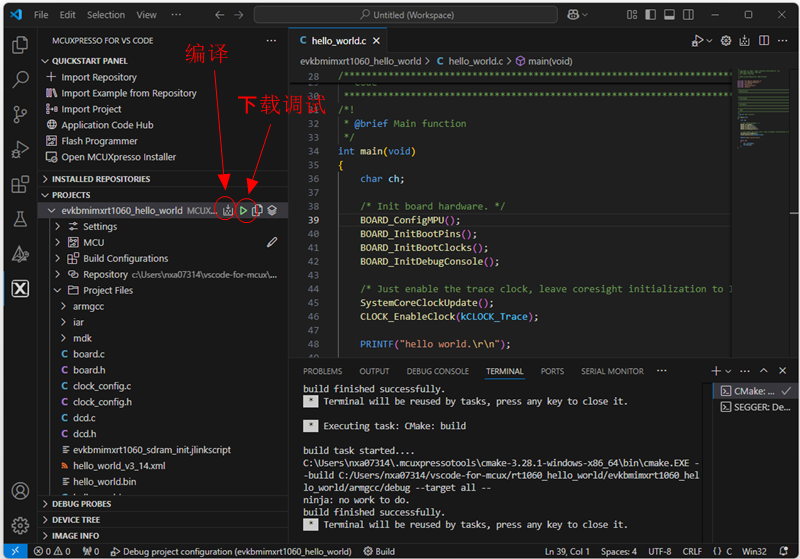
Task: Switch to the Debug Console tab
Action: [437, 371]
